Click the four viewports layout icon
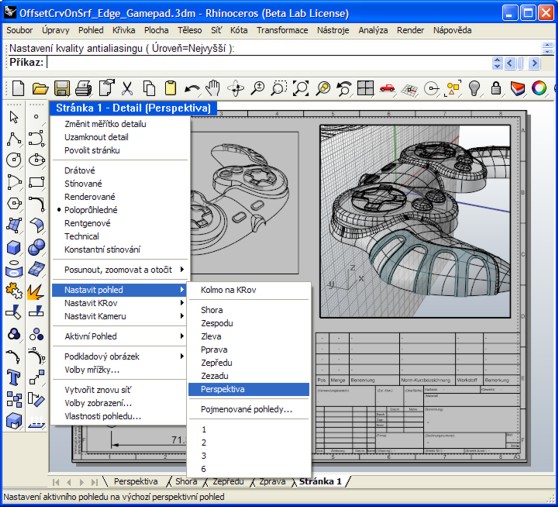The image size is (558, 507). click(x=365, y=88)
